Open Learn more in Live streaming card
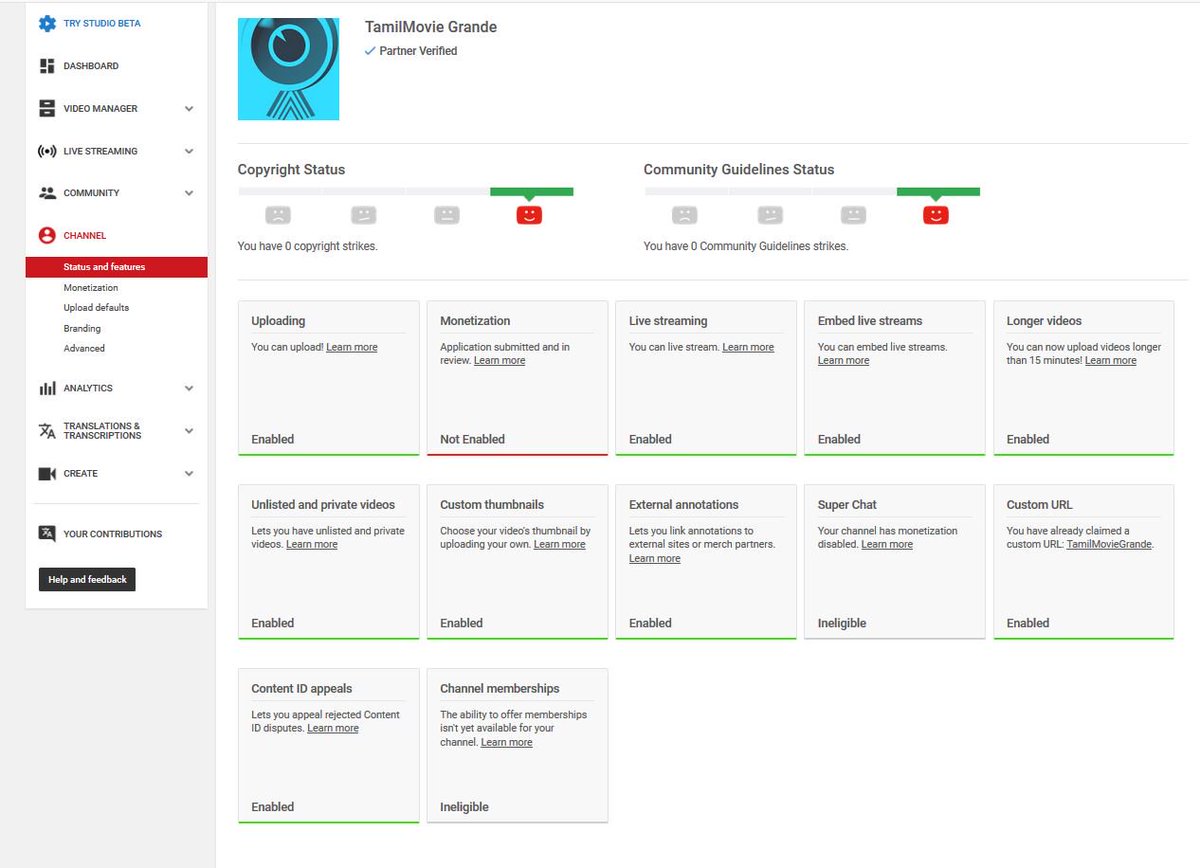 [x=748, y=347]
